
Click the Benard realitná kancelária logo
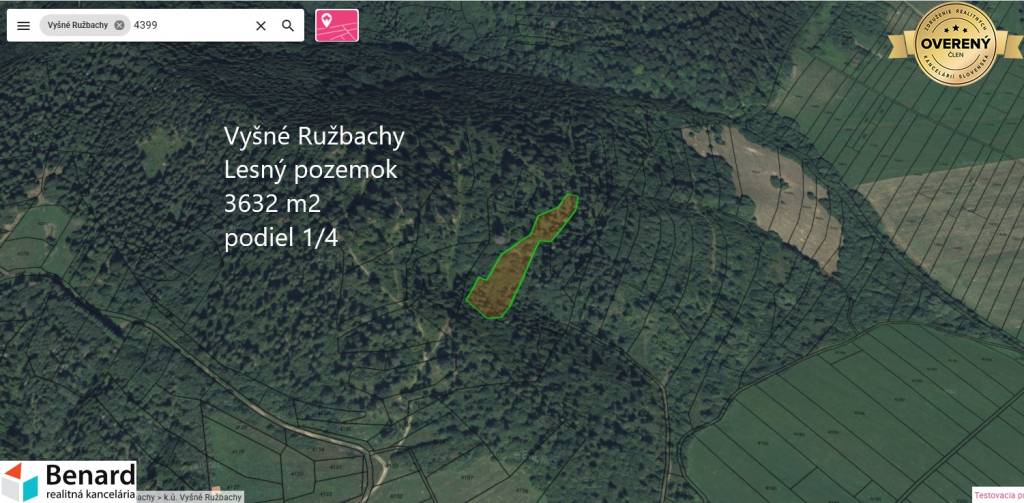(x=68, y=482)
